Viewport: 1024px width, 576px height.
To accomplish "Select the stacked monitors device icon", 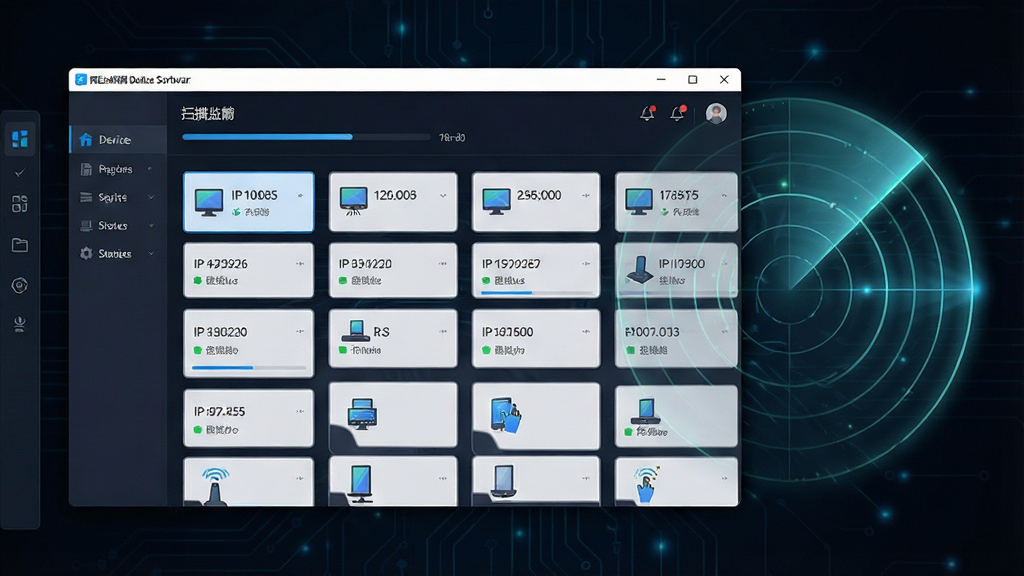I will click(362, 414).
